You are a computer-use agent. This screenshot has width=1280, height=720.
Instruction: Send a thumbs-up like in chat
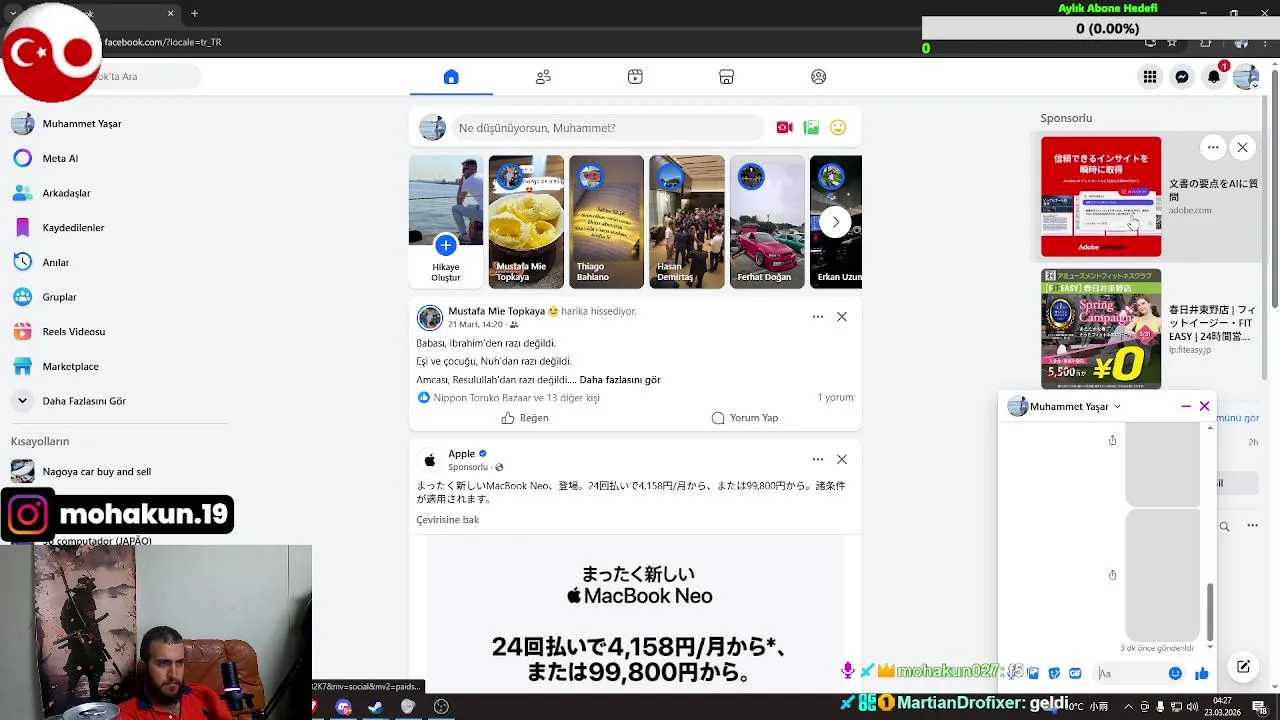1201,674
